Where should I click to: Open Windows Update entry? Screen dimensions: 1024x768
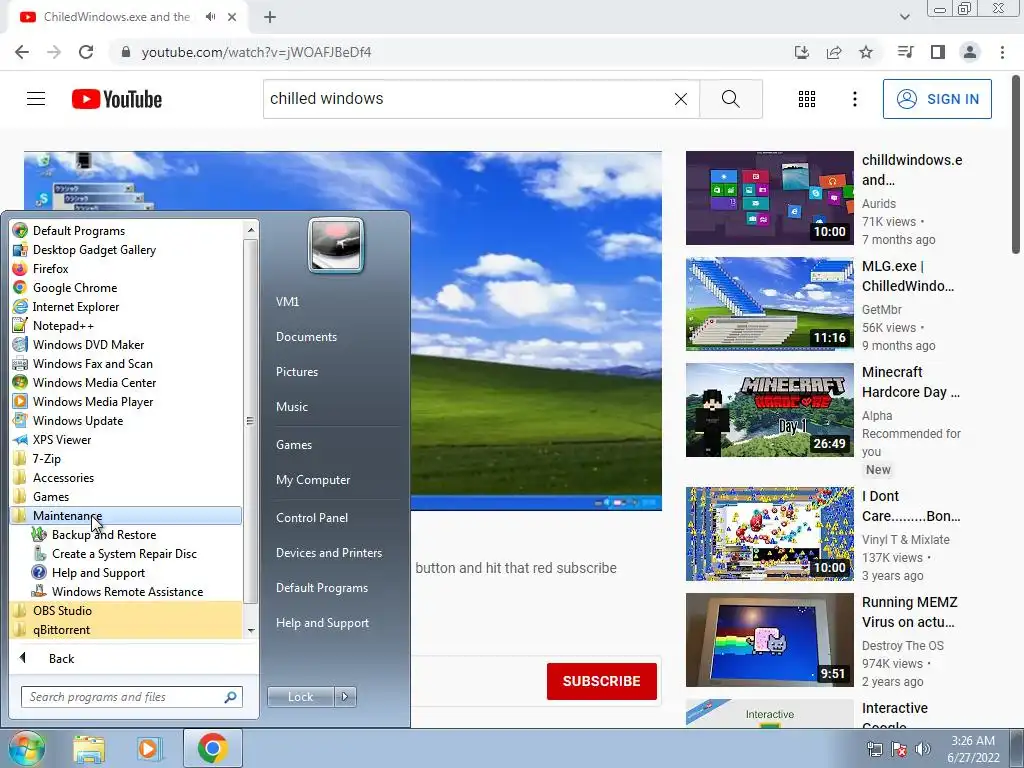(x=126, y=421)
